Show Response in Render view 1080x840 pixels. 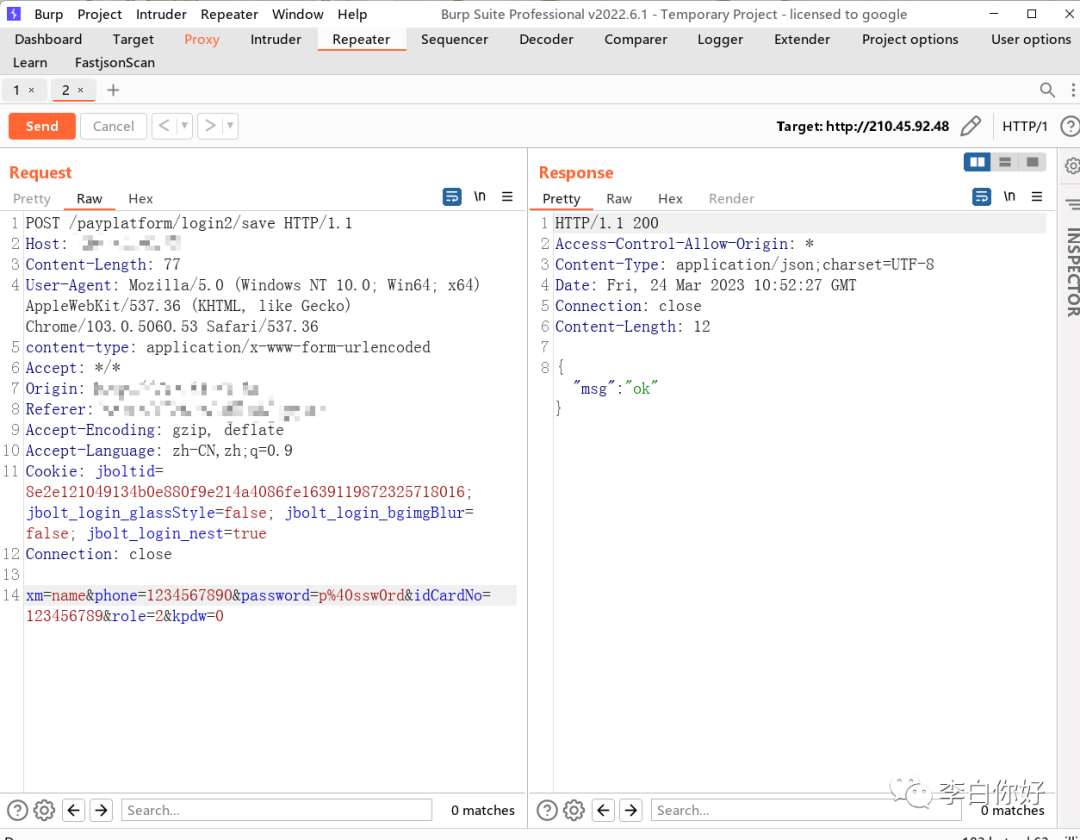click(731, 198)
